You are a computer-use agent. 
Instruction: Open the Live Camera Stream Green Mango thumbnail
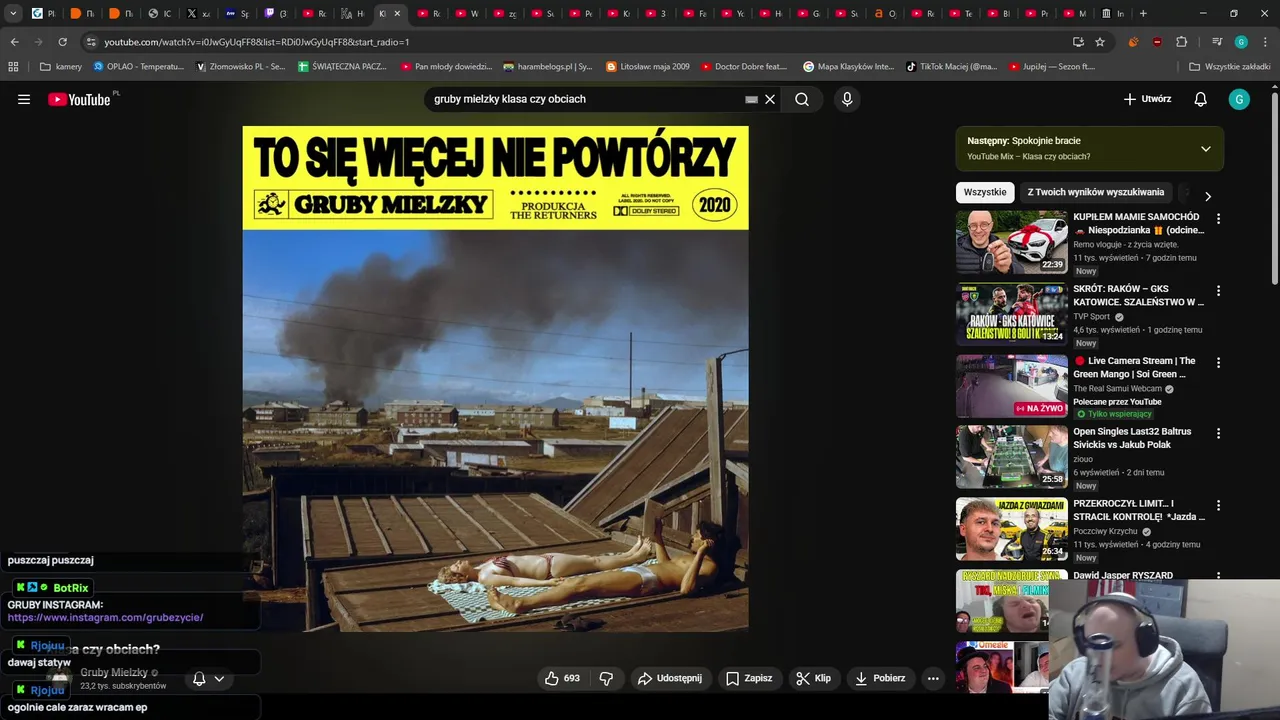1012,386
